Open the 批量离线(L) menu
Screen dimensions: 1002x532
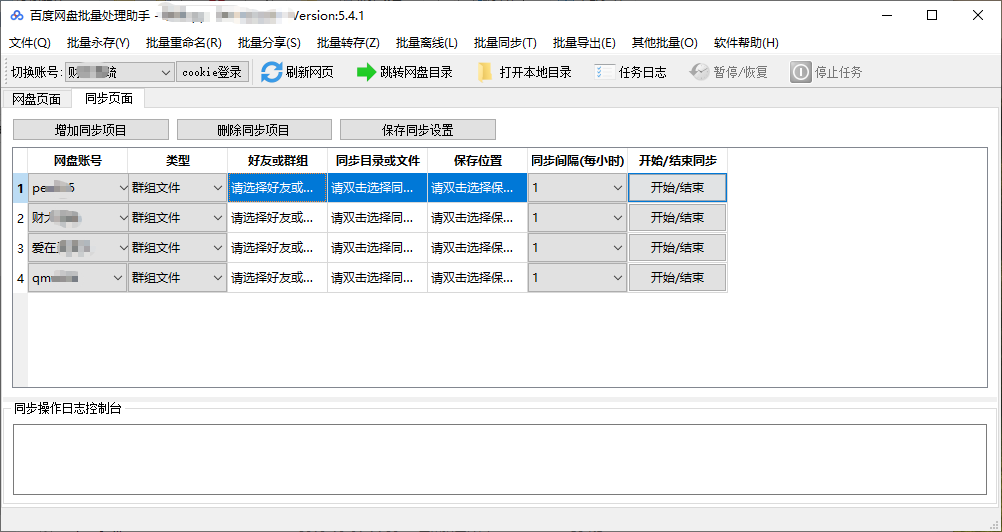tap(427, 43)
